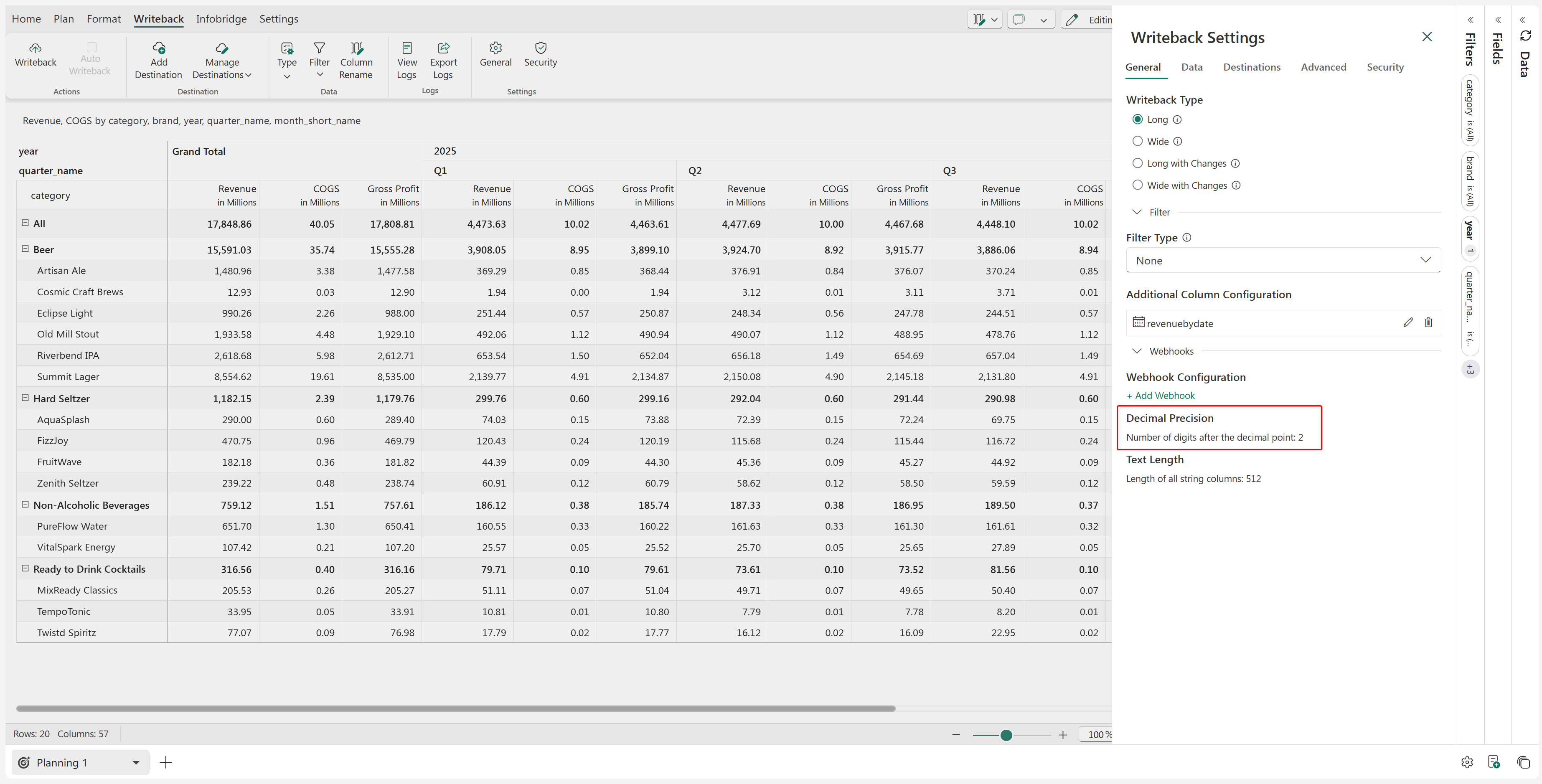Image resolution: width=1542 pixels, height=784 pixels.
Task: Click the zoom slider handle
Action: pos(1006,735)
